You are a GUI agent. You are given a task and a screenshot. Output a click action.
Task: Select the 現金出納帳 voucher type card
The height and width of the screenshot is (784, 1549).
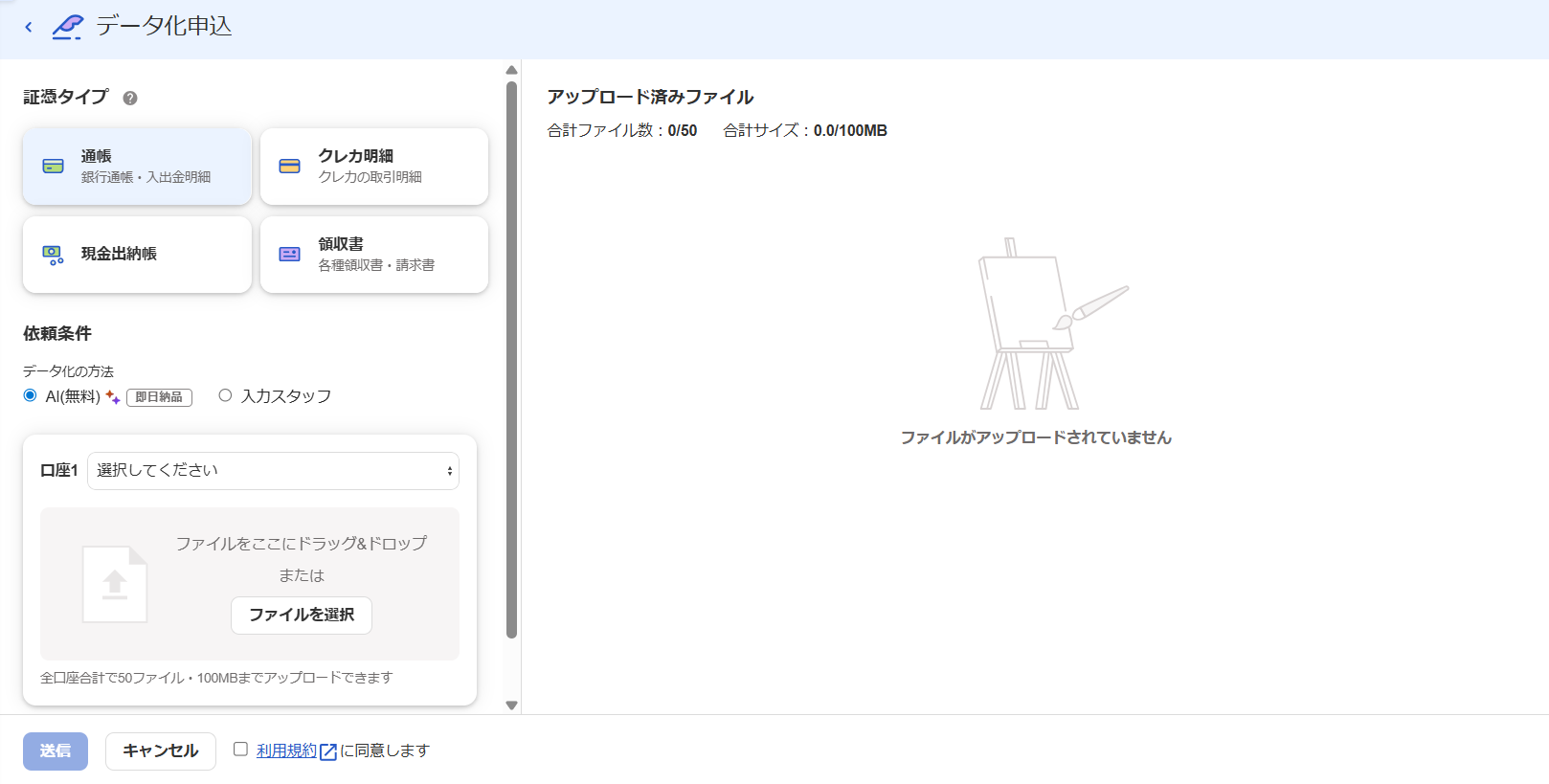pos(137,255)
